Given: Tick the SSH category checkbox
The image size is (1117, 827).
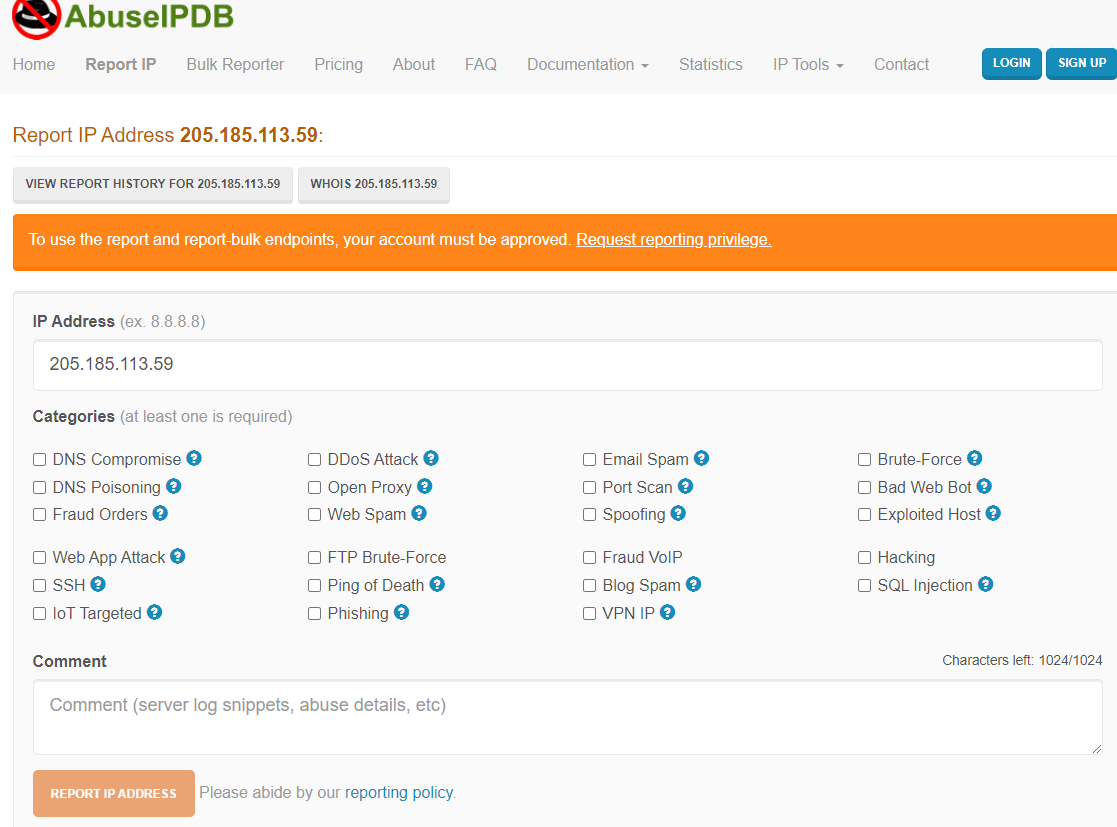Looking at the screenshot, I should 40,586.
